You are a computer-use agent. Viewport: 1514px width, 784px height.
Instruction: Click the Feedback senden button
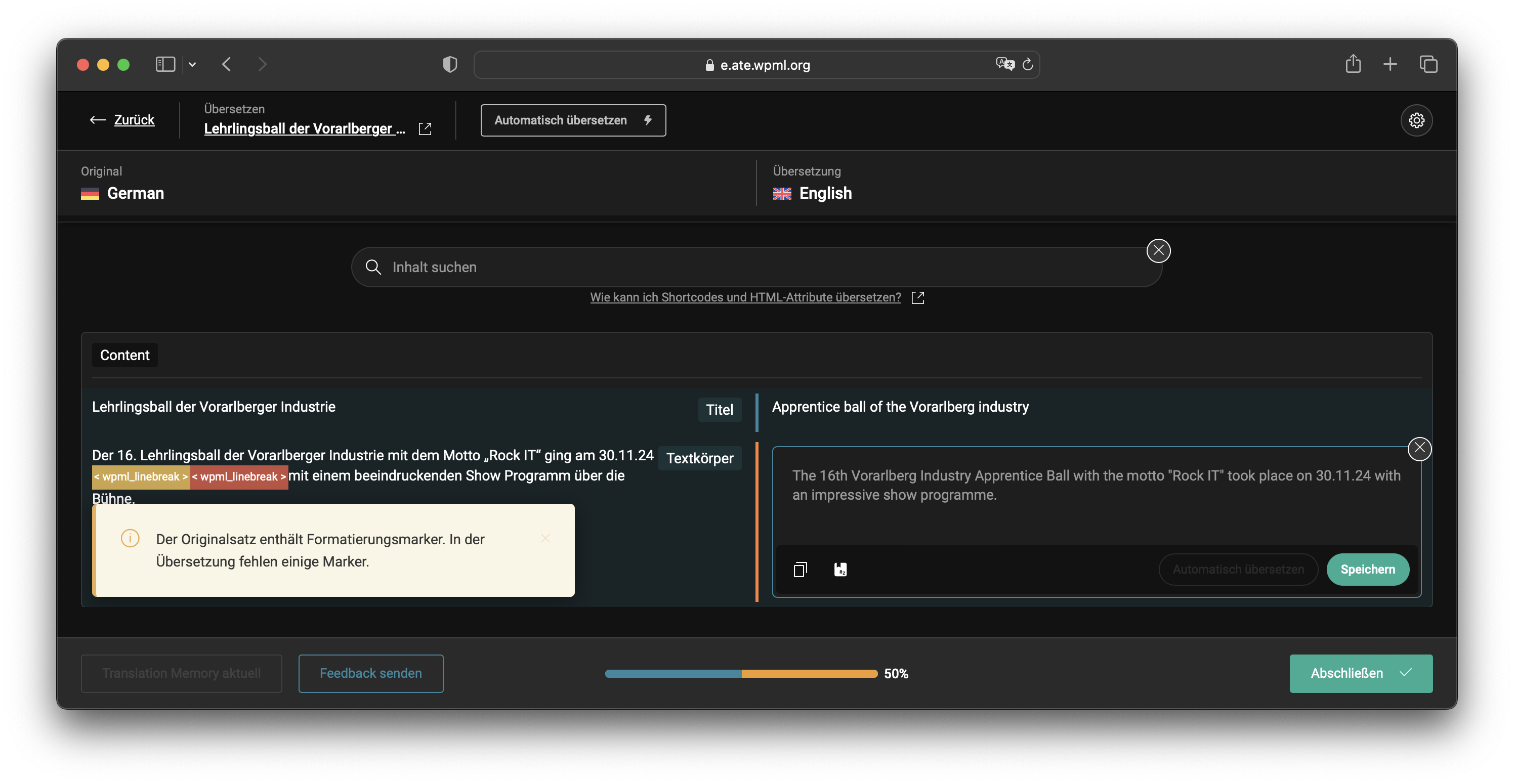pos(371,674)
